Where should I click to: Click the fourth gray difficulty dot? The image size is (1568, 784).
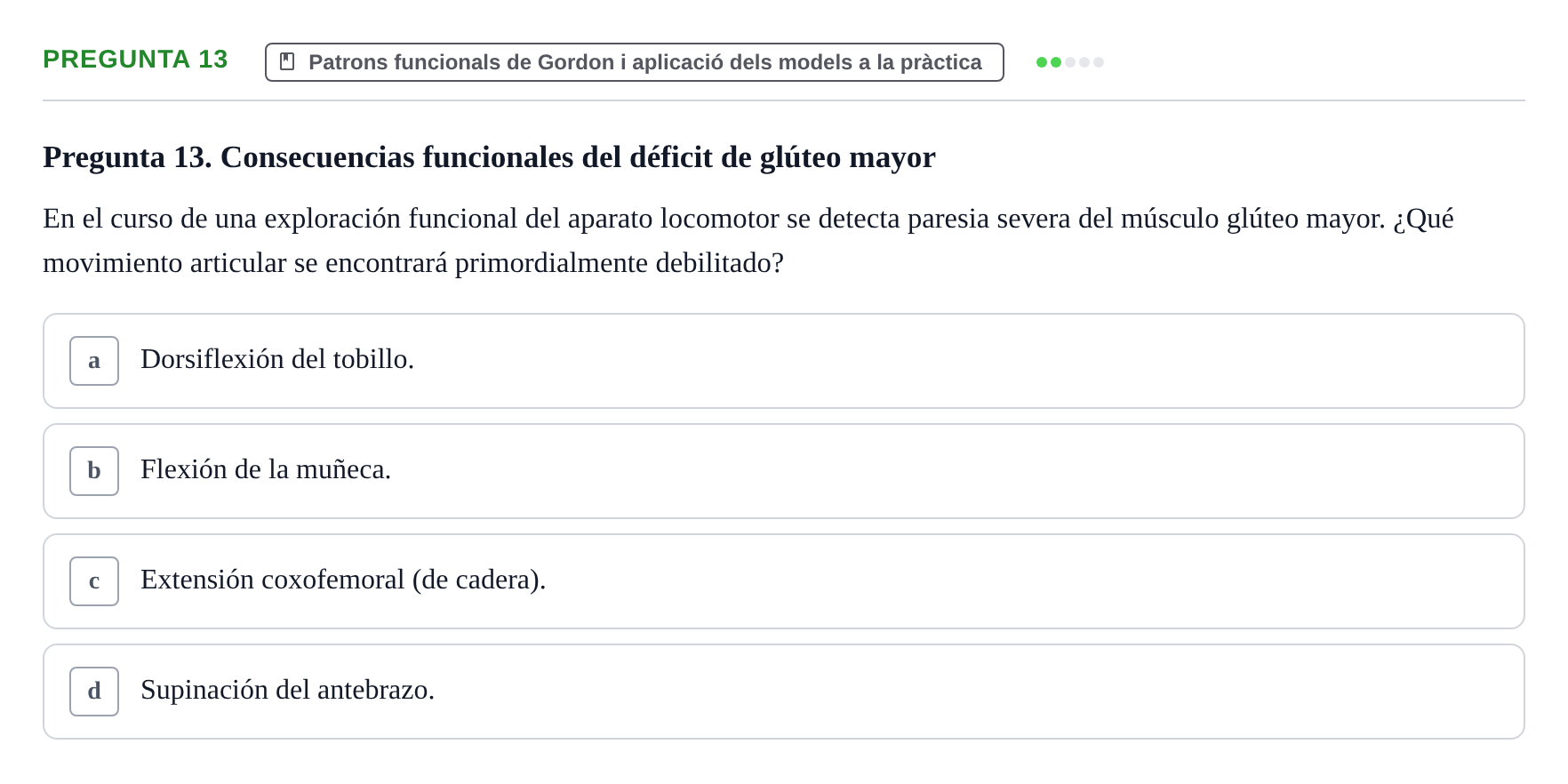click(x=1084, y=62)
